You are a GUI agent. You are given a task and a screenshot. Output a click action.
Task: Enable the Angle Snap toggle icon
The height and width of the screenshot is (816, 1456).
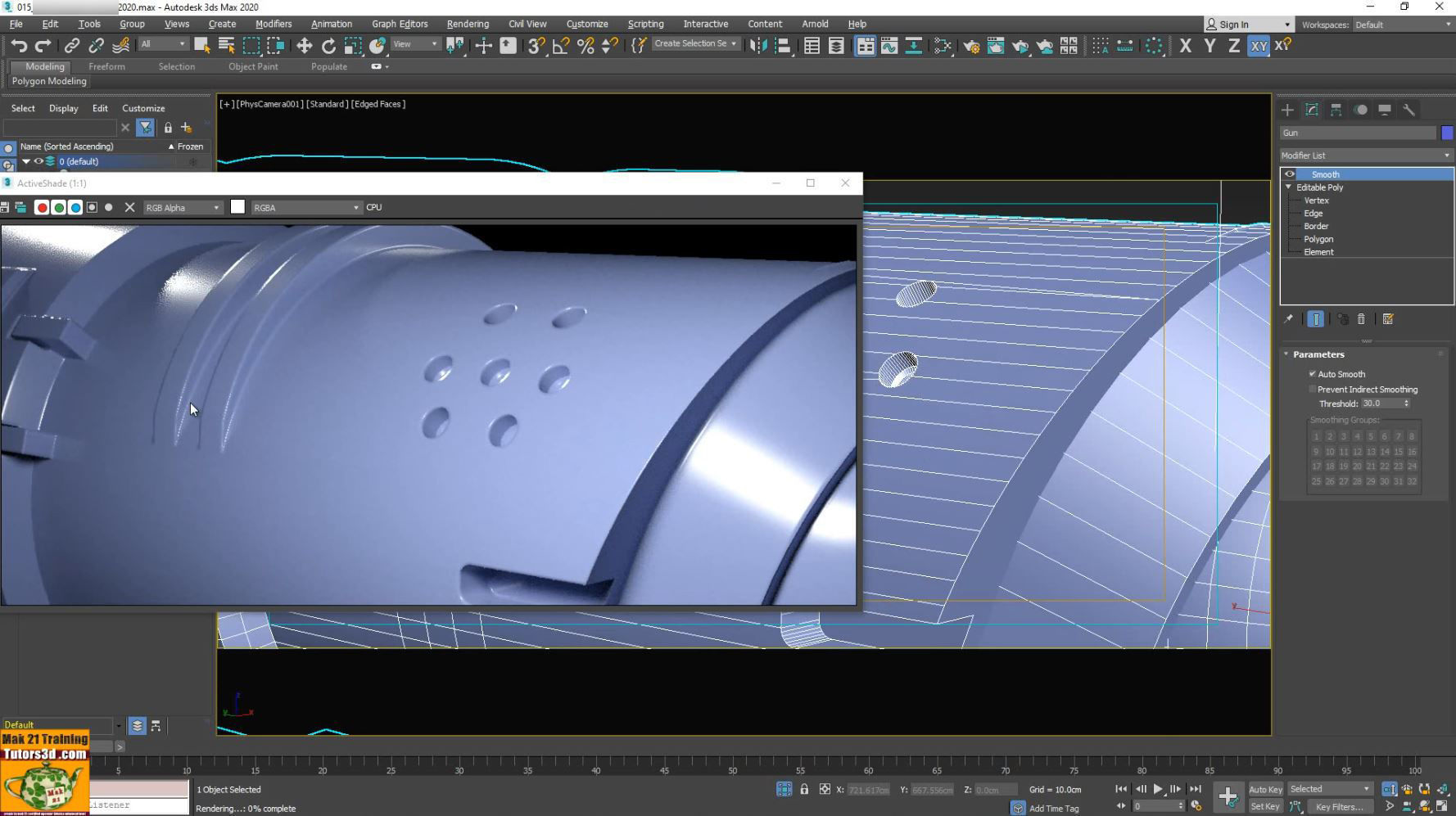pyautogui.click(x=559, y=46)
